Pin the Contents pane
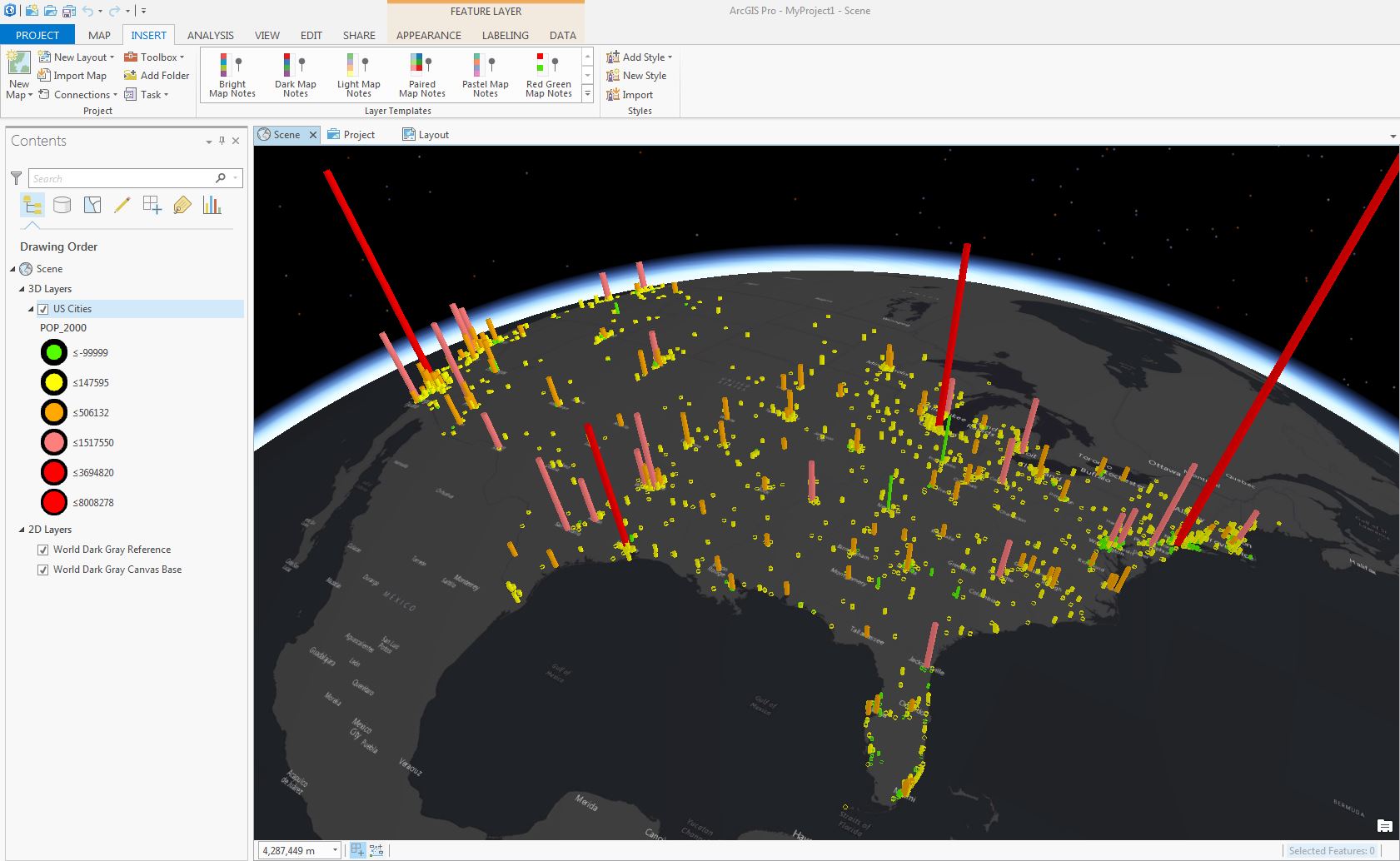Image resolution: width=1400 pixels, height=861 pixels. (222, 141)
